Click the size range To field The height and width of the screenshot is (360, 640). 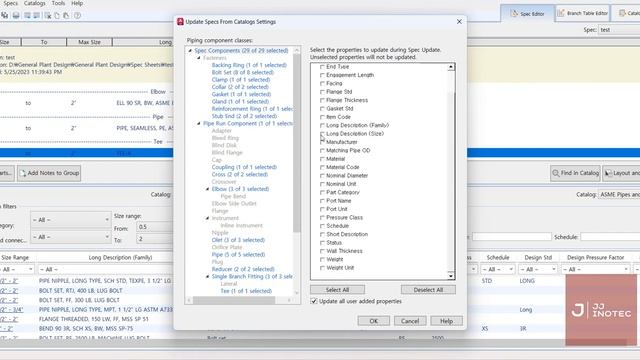point(154,239)
